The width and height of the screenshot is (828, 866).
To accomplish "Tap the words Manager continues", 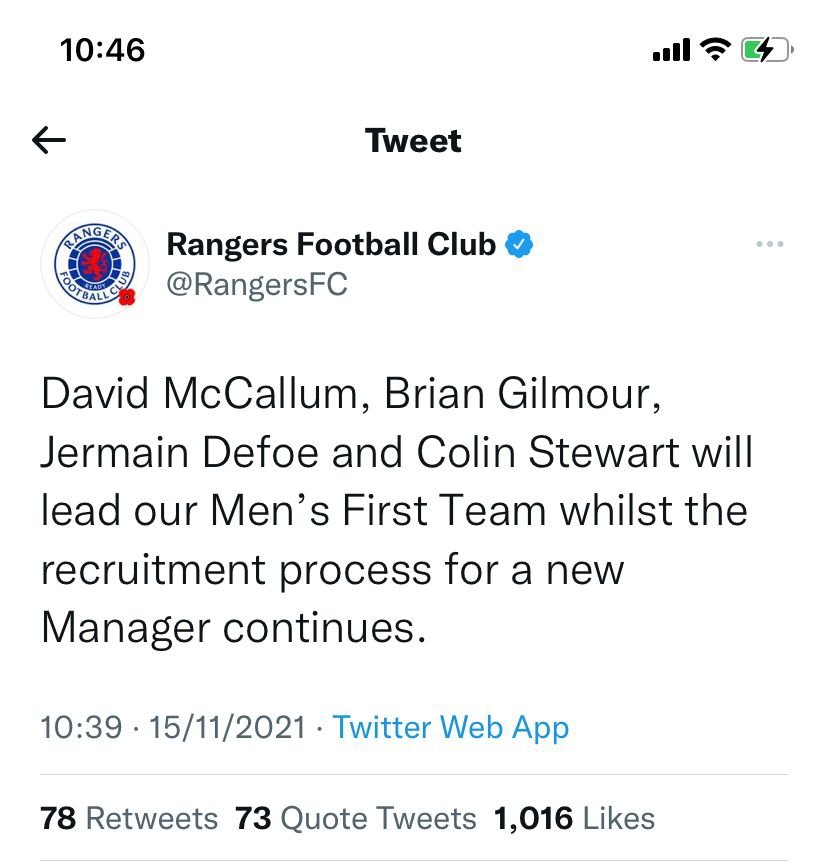I will pyautogui.click(x=234, y=629).
